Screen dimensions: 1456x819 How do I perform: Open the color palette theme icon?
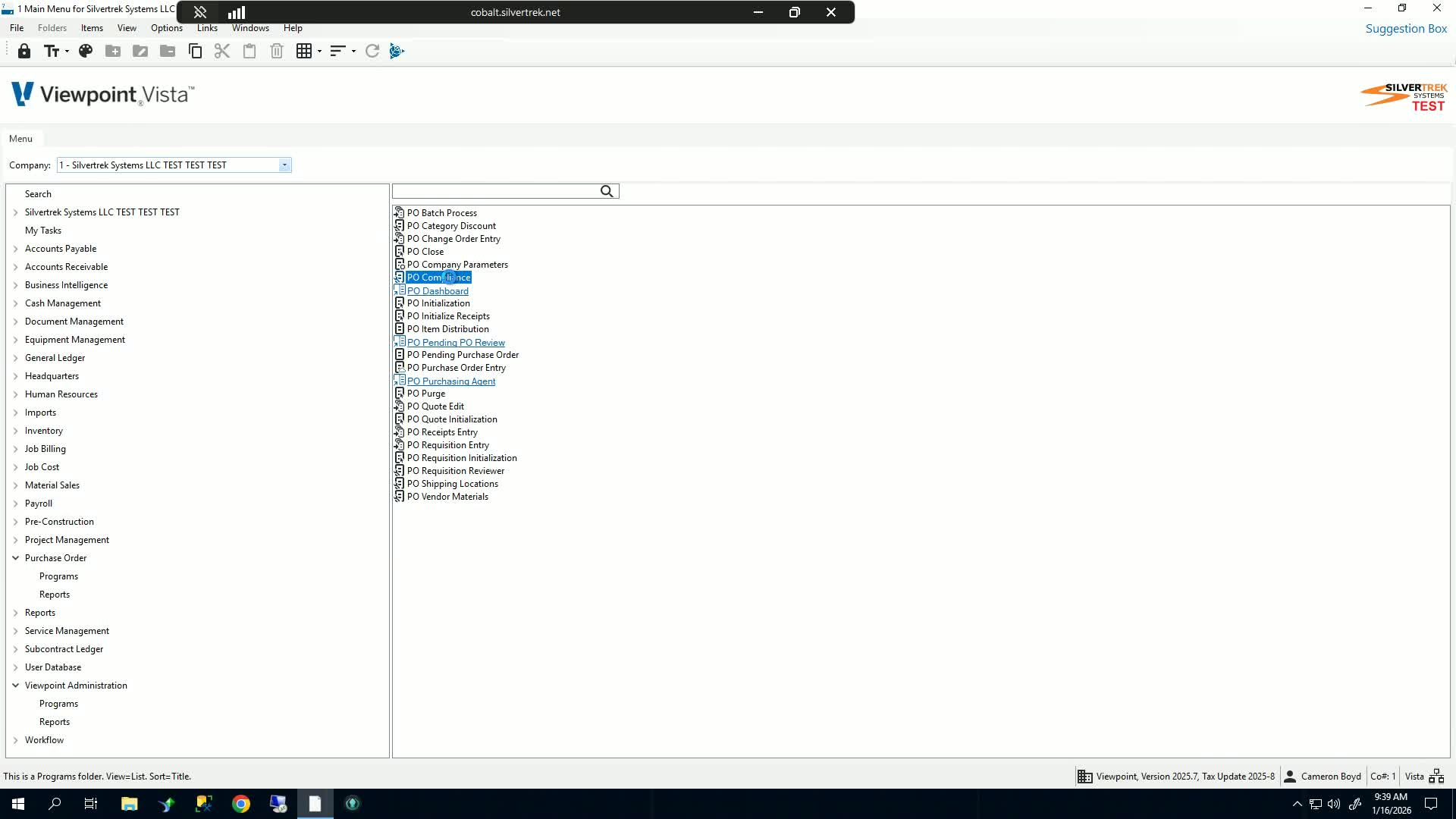(86, 51)
